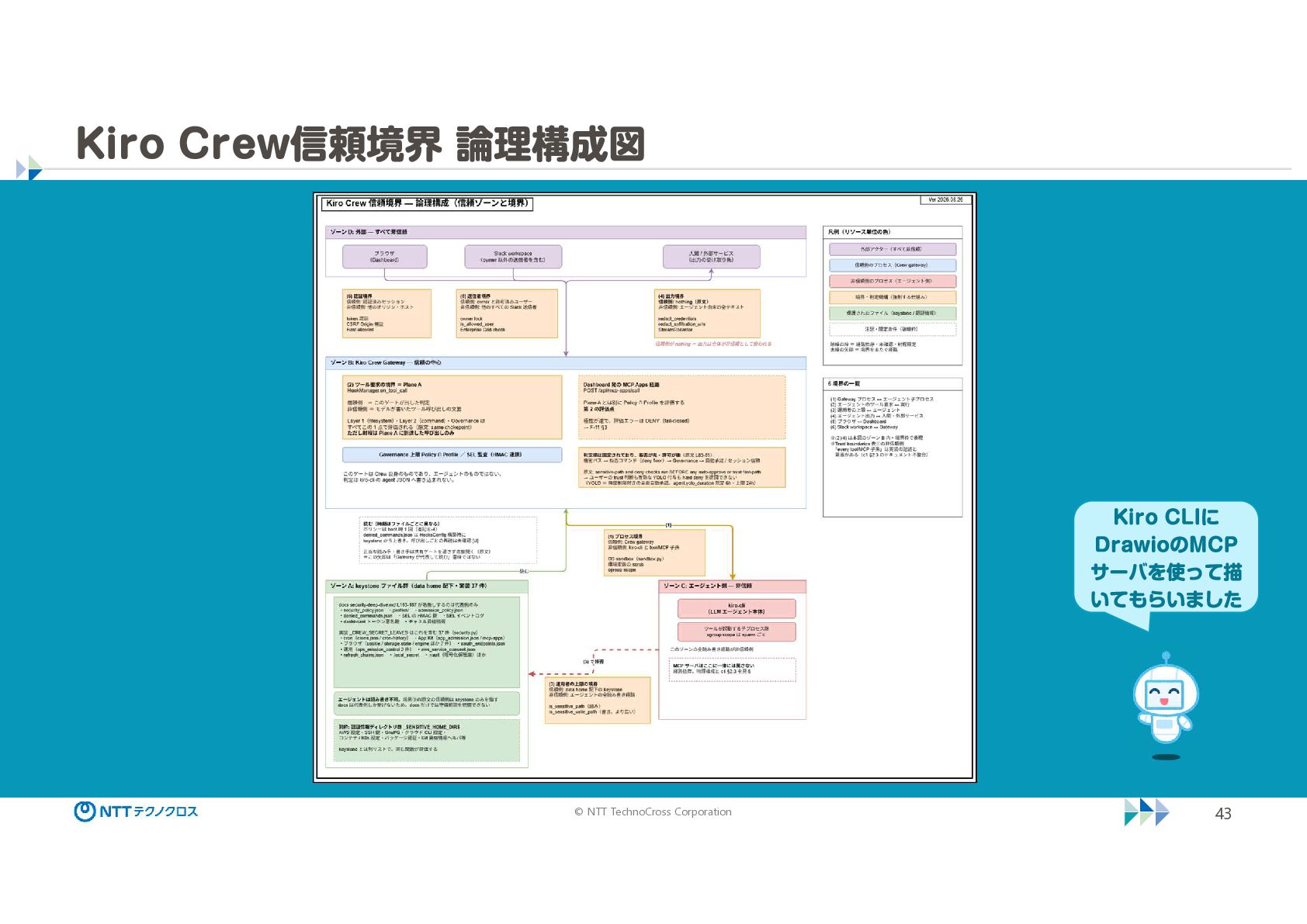Click the page number 43
This screenshot has width=1307, height=924.
[1223, 813]
